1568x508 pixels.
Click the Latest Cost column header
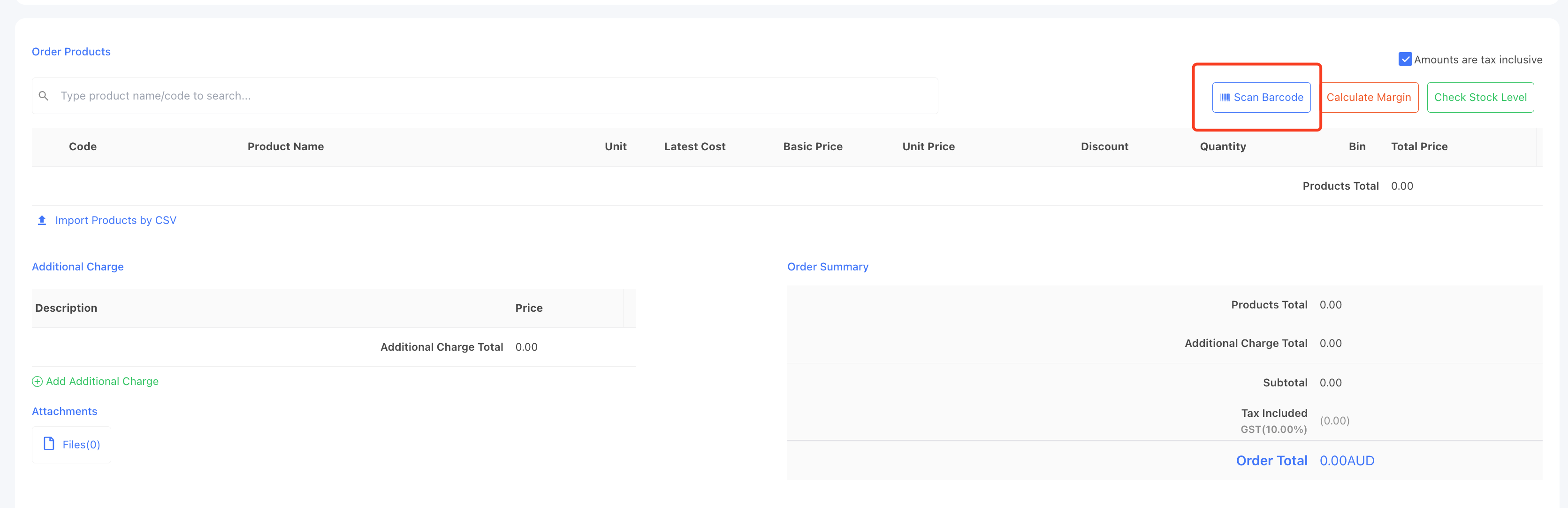(x=694, y=147)
